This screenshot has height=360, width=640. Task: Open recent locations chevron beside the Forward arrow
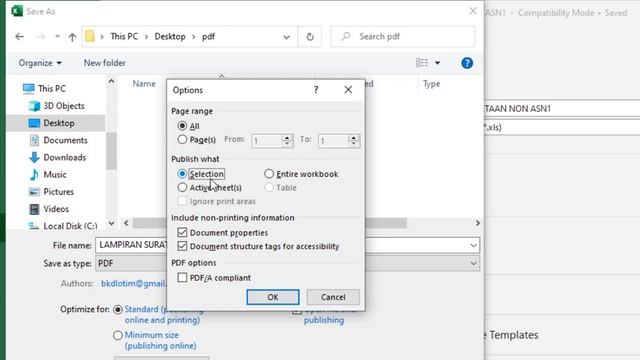click(x=58, y=37)
